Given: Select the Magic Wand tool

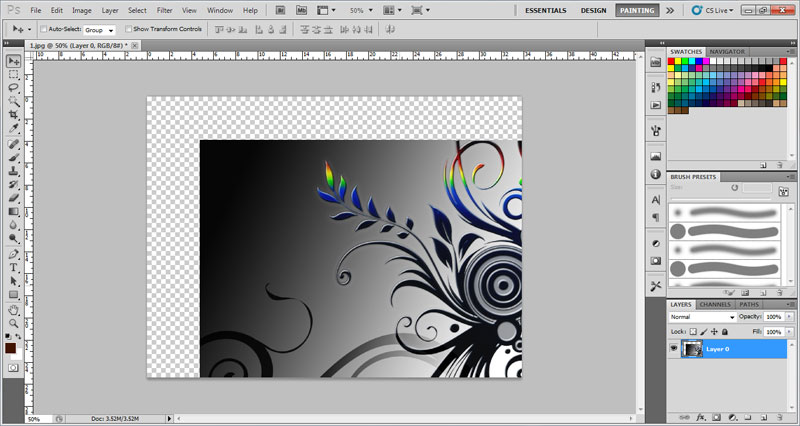Looking at the screenshot, I should pyautogui.click(x=14, y=102).
